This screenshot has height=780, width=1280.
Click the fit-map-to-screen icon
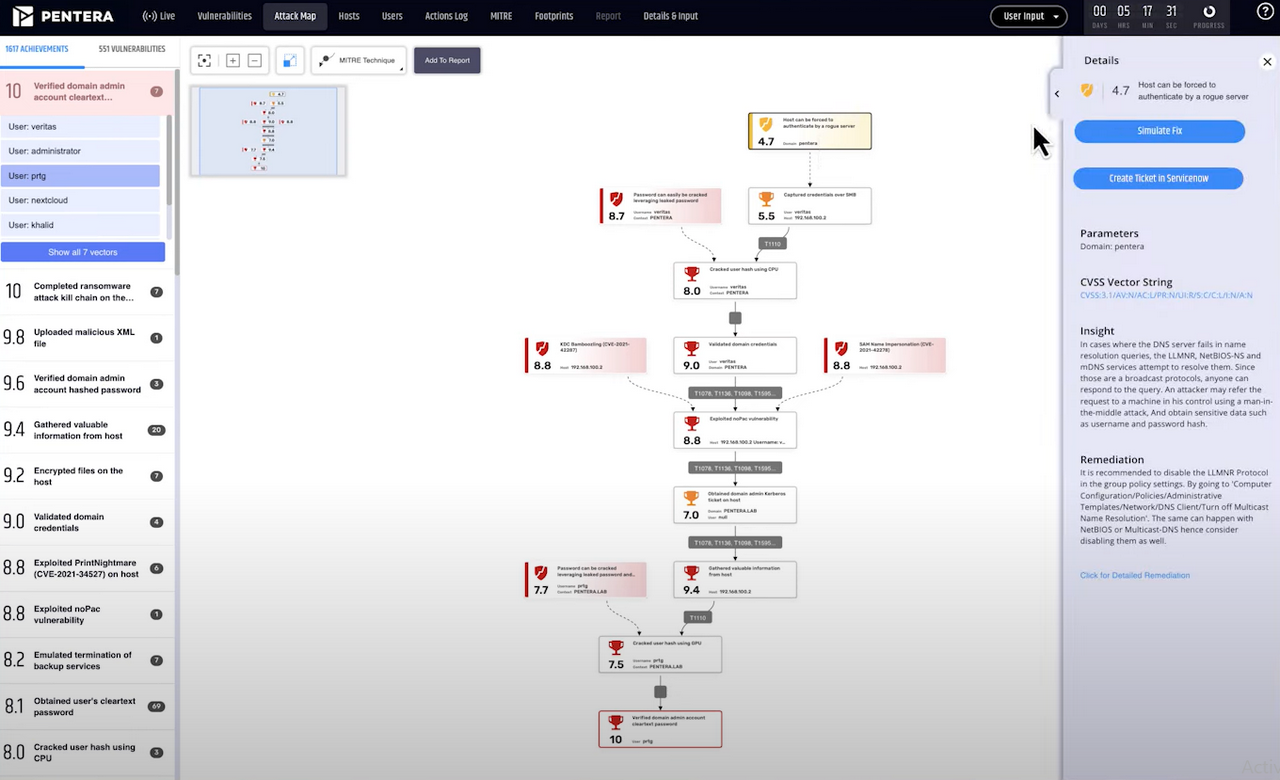[x=204, y=60]
